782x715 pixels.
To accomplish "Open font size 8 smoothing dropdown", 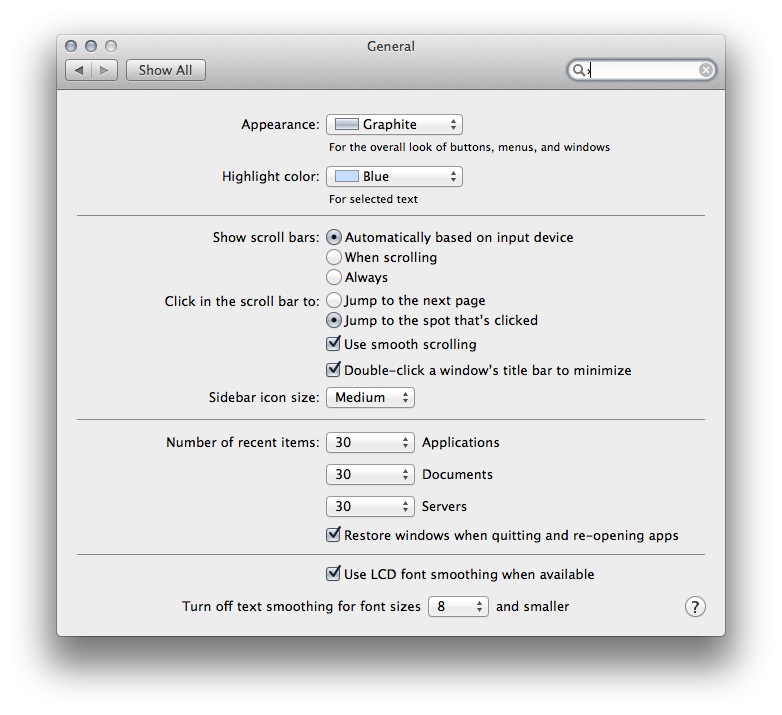I will coord(458,606).
